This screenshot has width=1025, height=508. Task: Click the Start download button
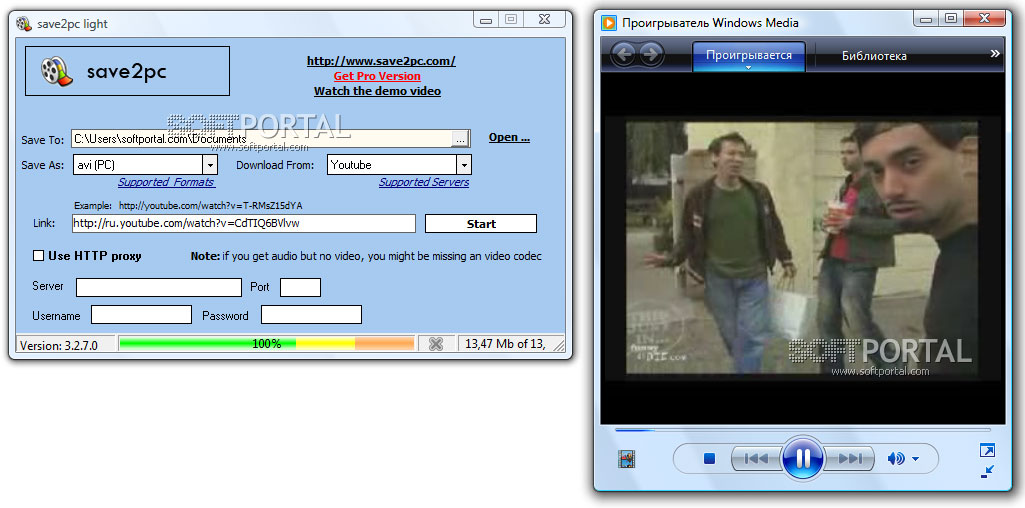click(481, 224)
